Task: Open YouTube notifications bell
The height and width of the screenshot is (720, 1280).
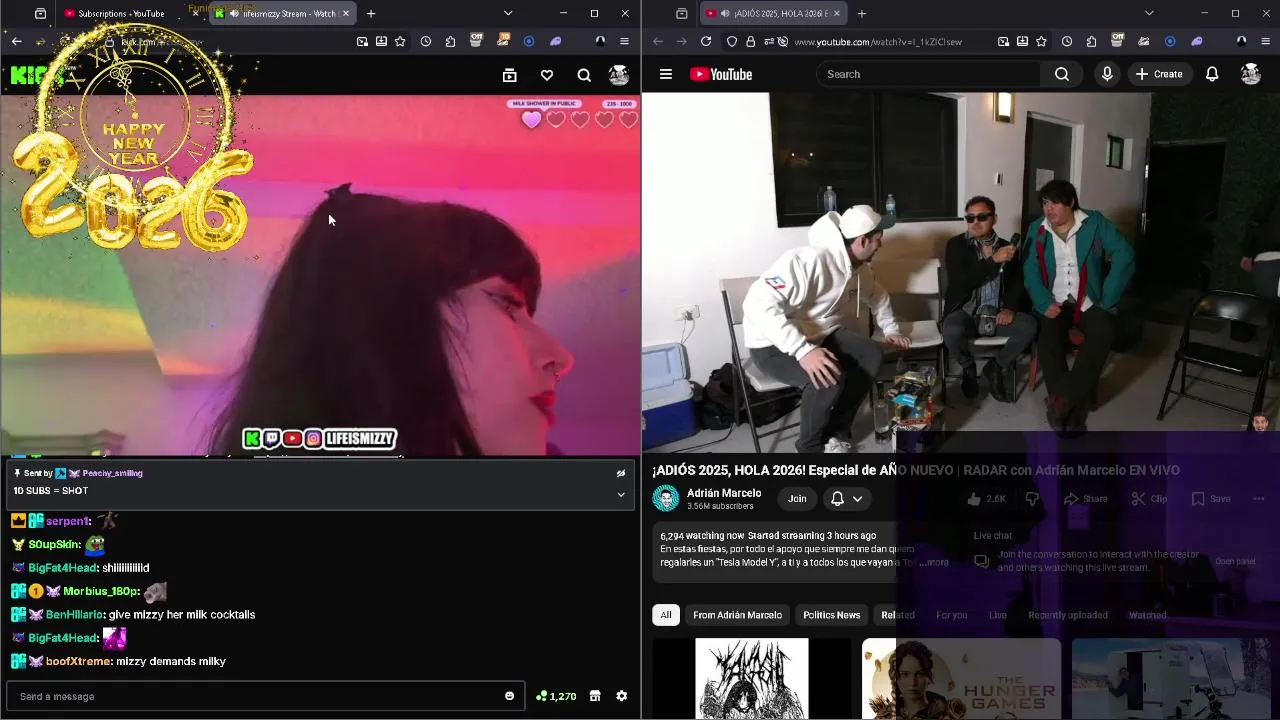Action: click(1212, 74)
